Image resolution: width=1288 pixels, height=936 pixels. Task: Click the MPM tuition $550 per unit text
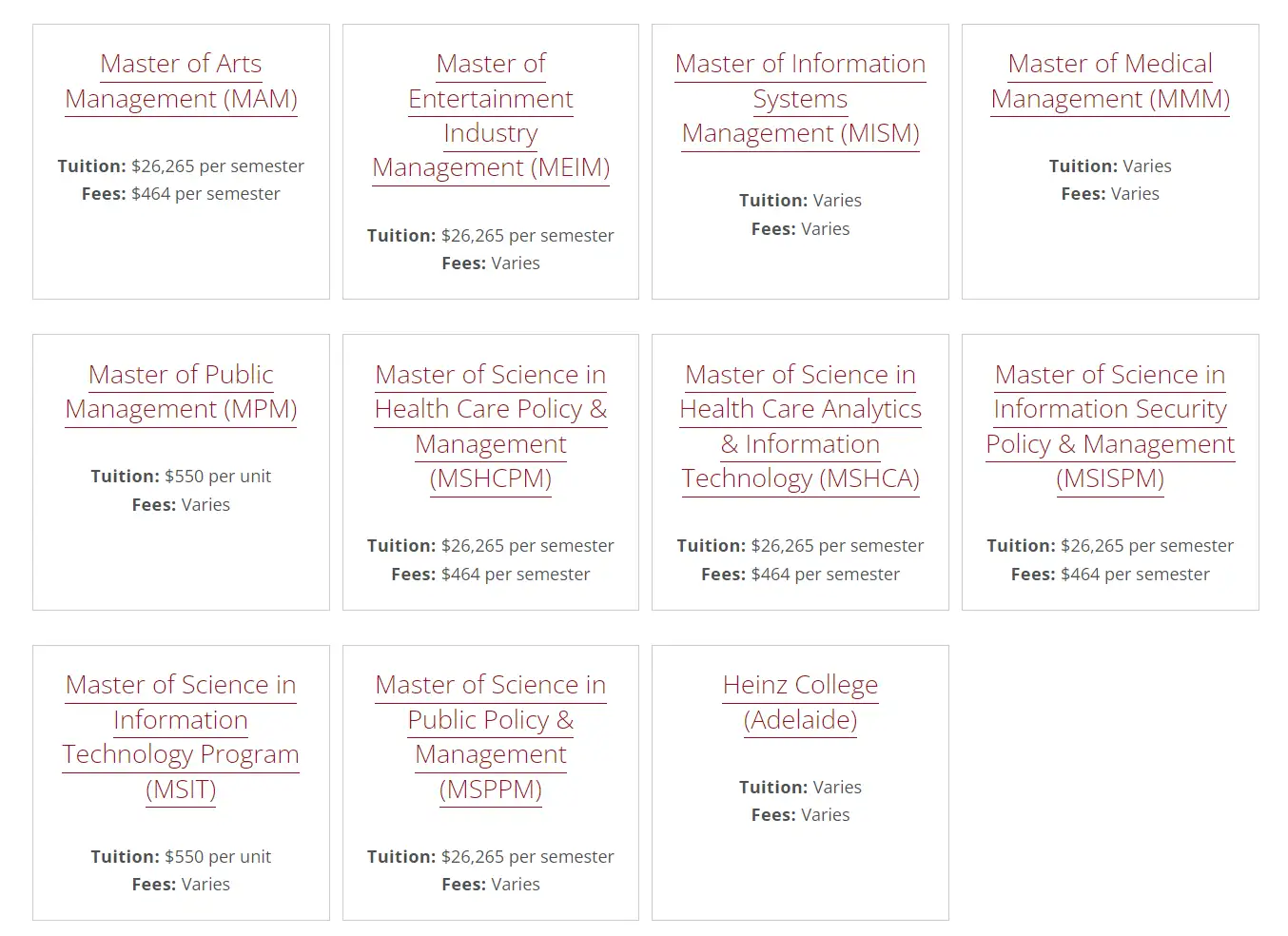click(181, 477)
